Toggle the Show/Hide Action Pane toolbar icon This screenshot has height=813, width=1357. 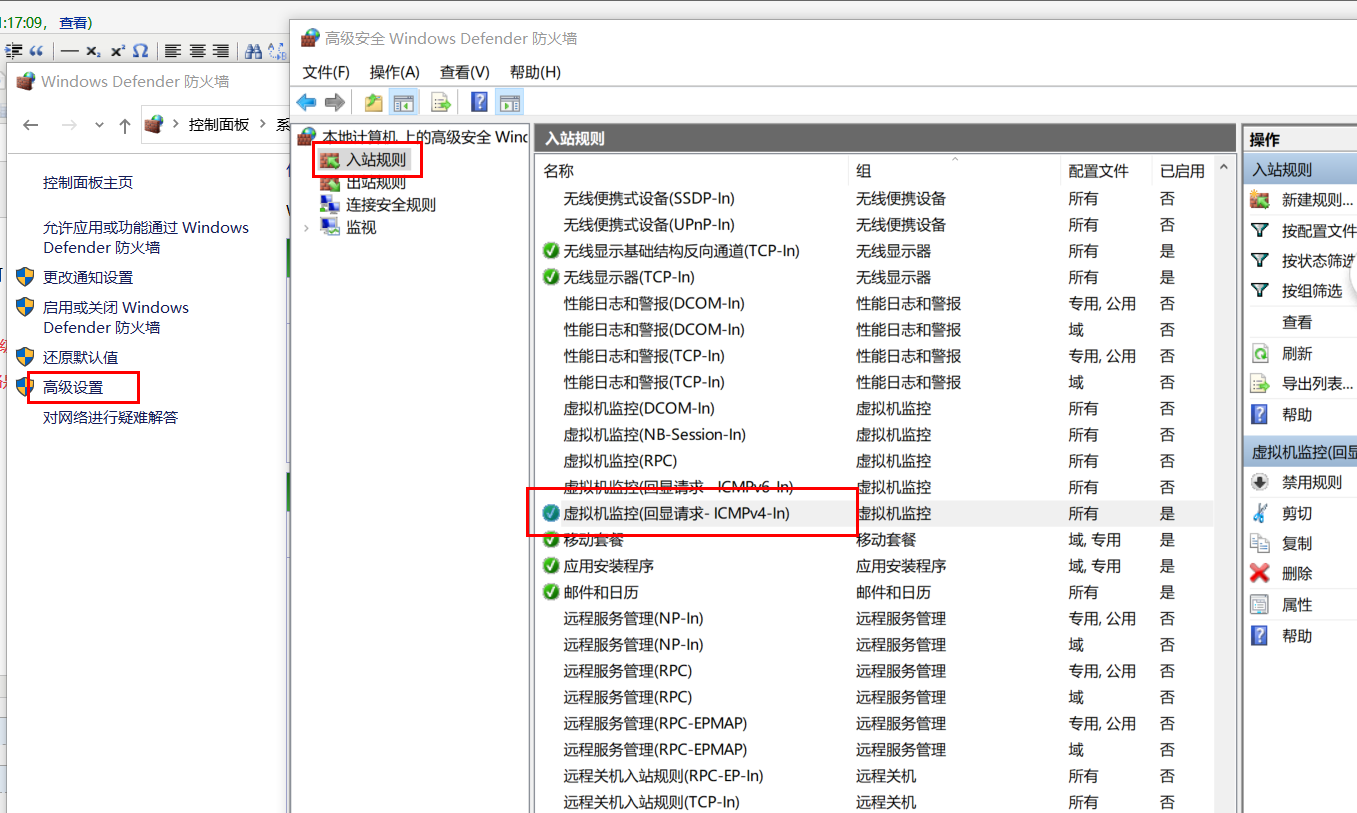pos(510,102)
